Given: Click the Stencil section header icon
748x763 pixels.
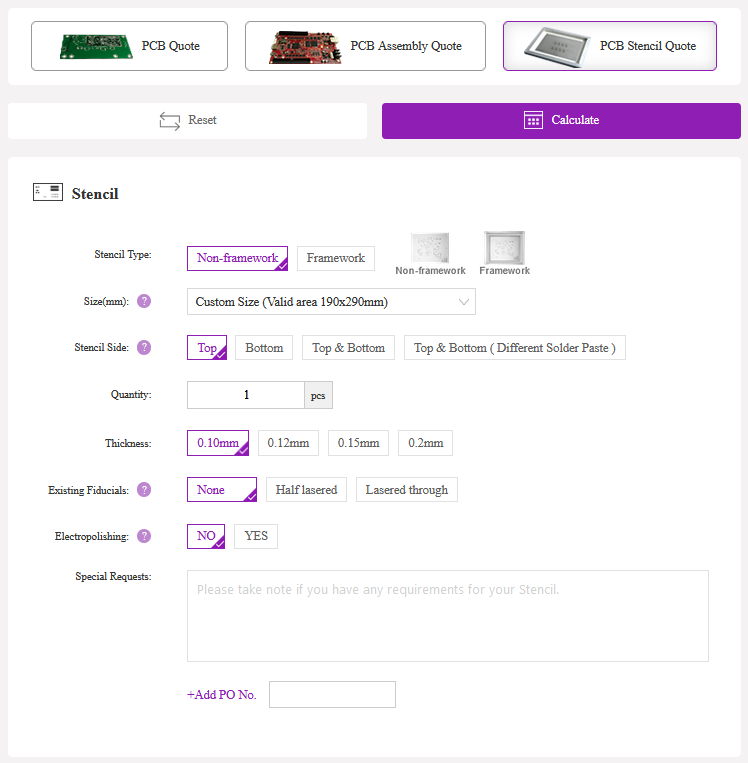Looking at the screenshot, I should pyautogui.click(x=47, y=193).
